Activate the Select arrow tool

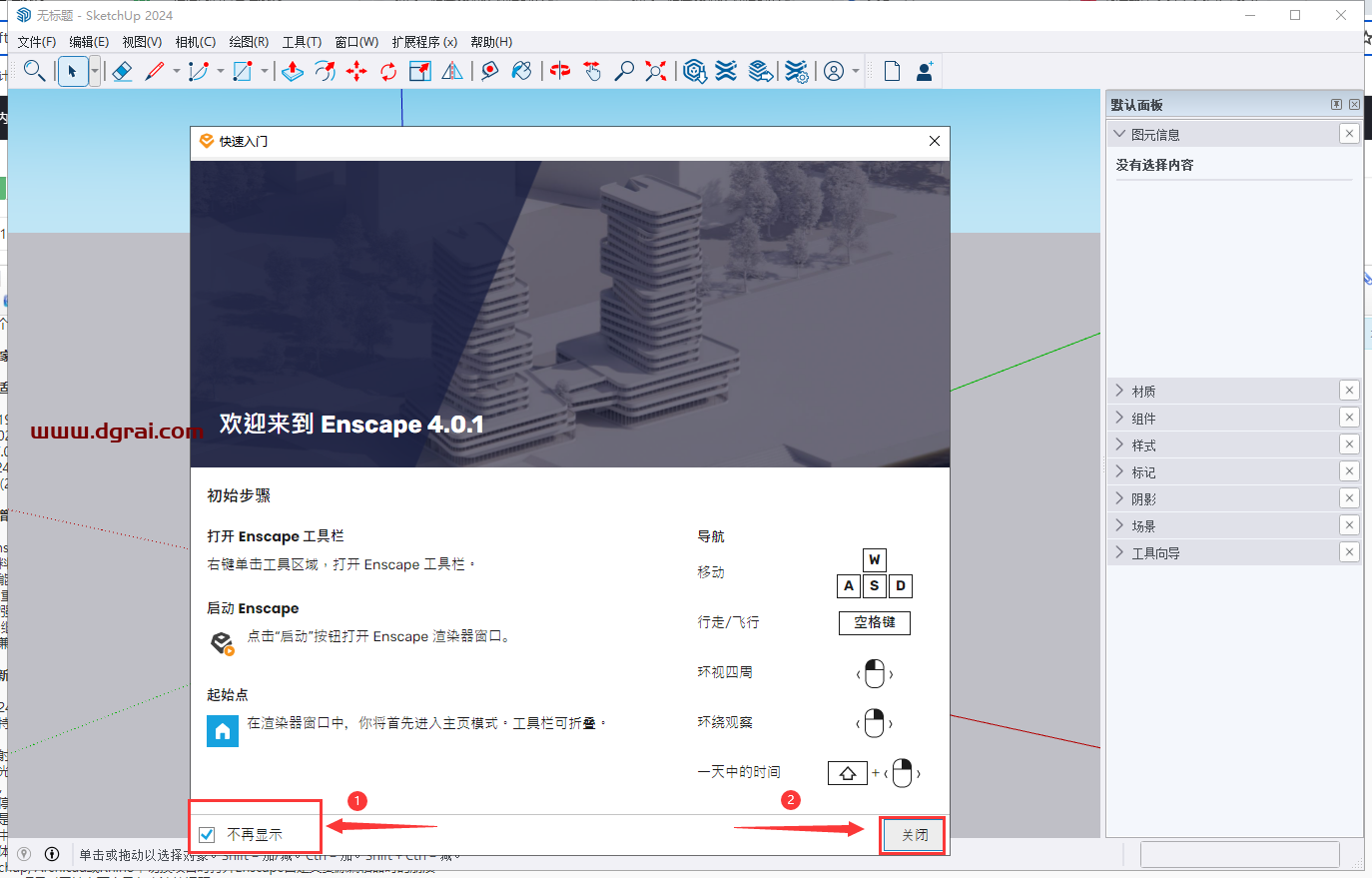73,71
